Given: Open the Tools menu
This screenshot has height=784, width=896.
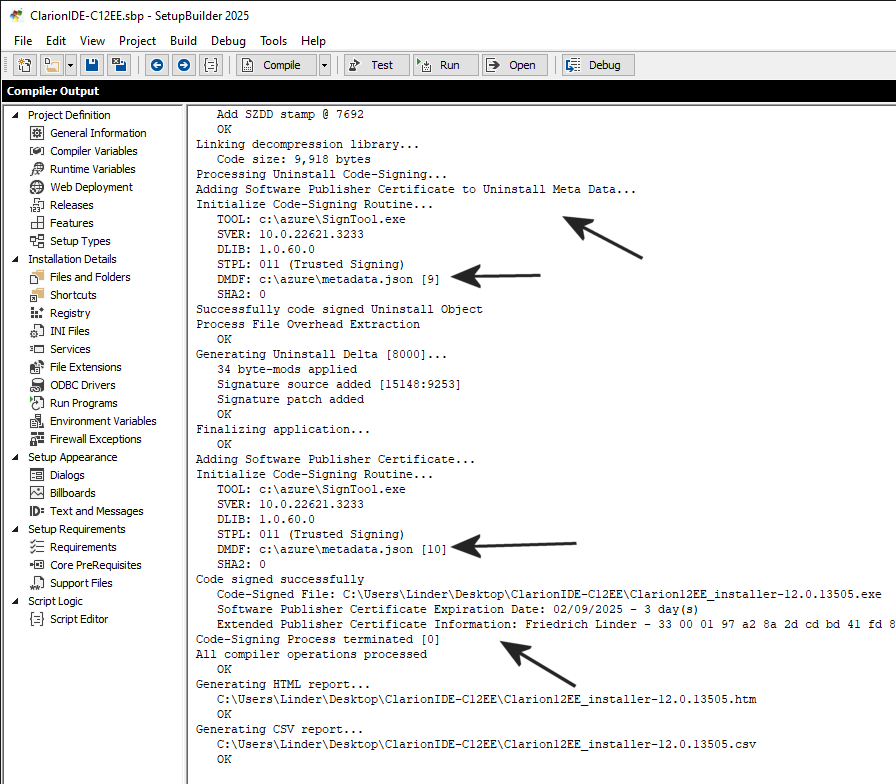Looking at the screenshot, I should (273, 41).
